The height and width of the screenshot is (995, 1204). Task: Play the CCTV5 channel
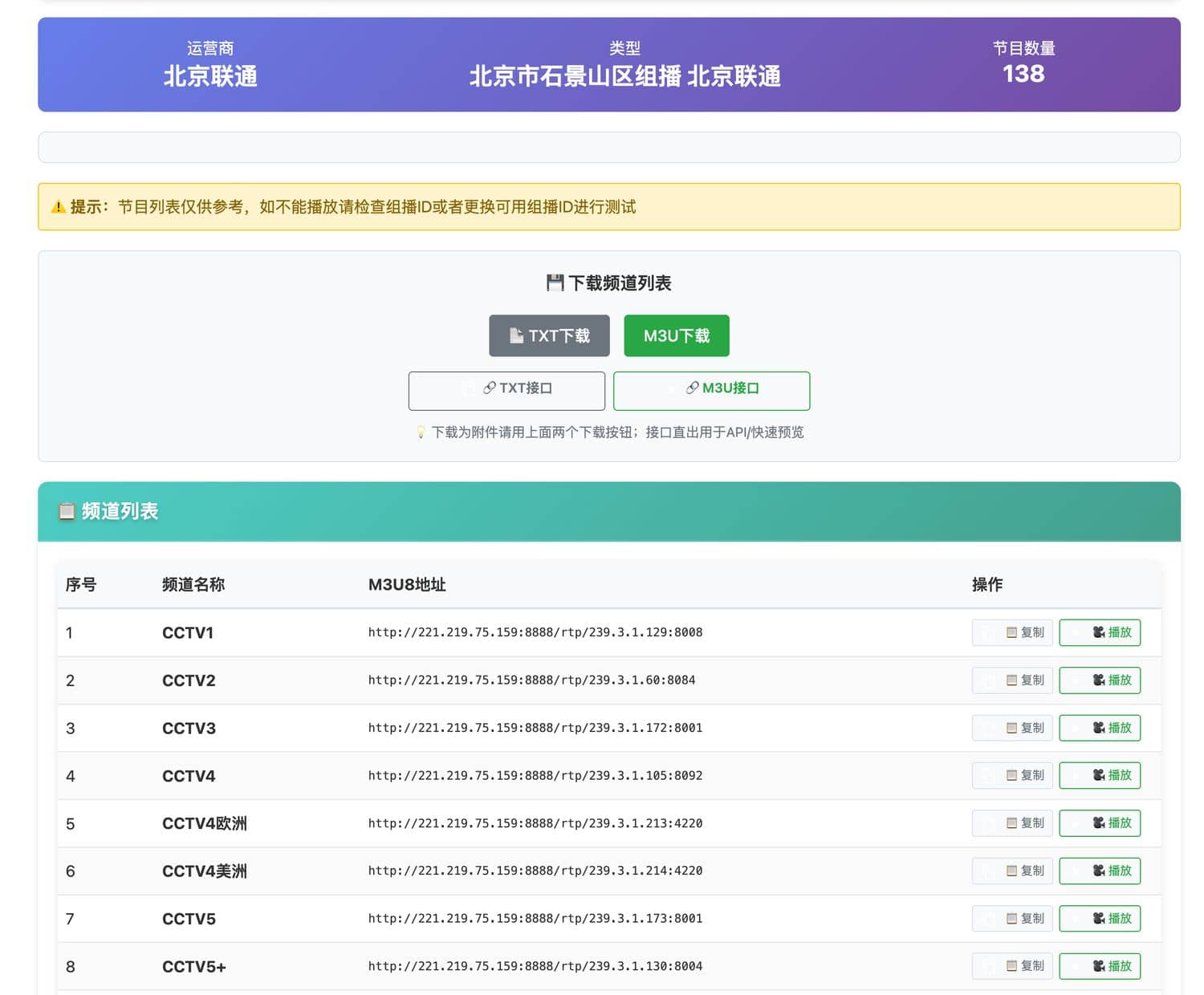(x=1100, y=919)
